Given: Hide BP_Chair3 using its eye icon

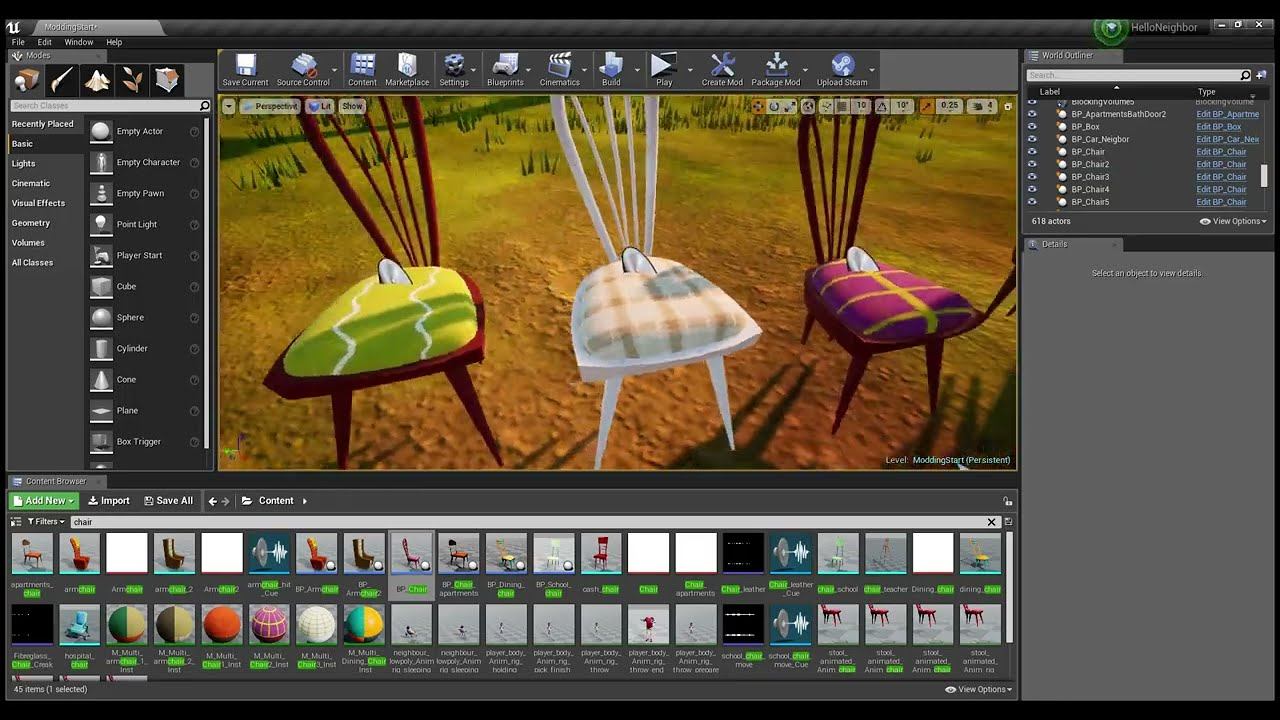Looking at the screenshot, I should [x=1032, y=177].
